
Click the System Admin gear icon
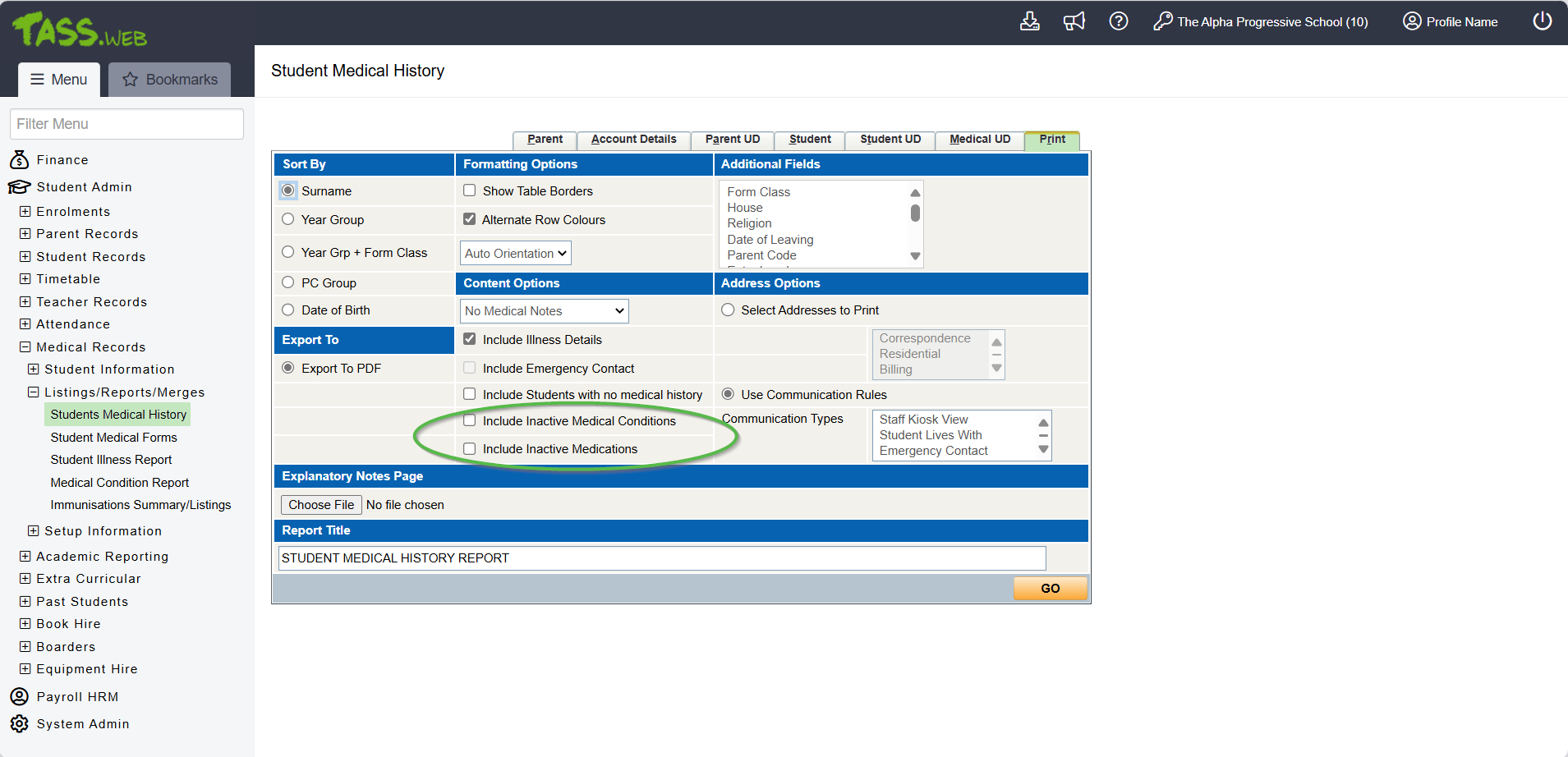pos(19,724)
